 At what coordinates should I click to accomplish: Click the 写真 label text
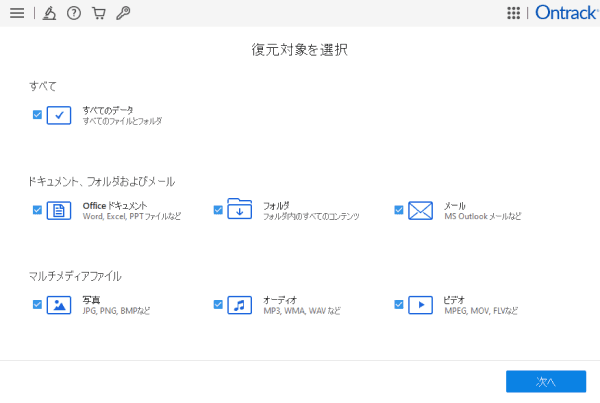pyautogui.click(x=91, y=300)
